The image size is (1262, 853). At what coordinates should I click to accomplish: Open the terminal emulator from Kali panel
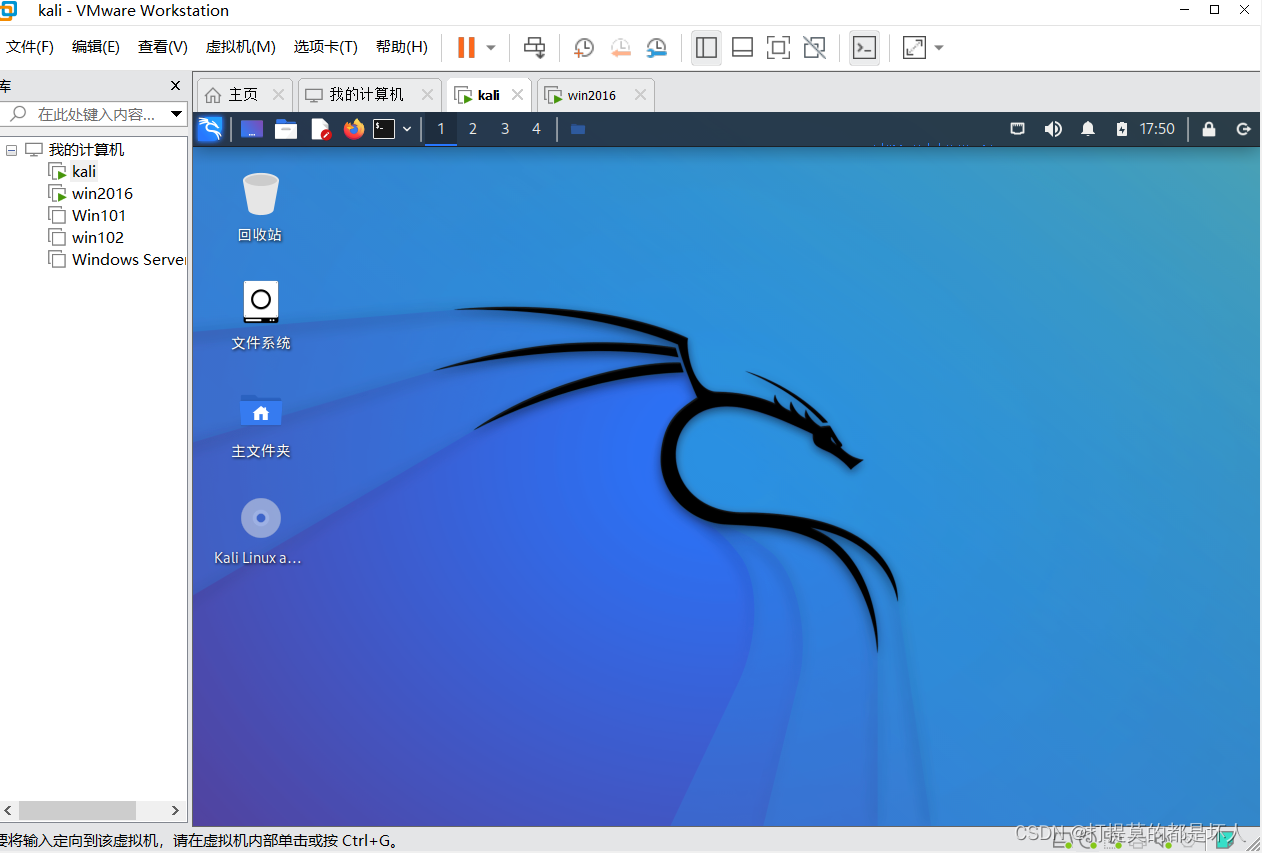385,129
